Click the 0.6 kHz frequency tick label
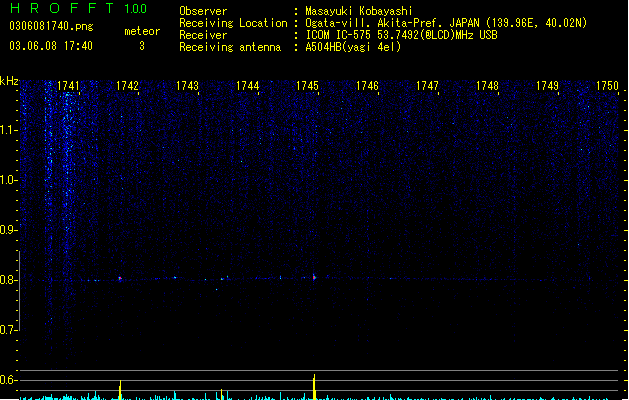The width and height of the screenshot is (629, 400). (x=8, y=380)
